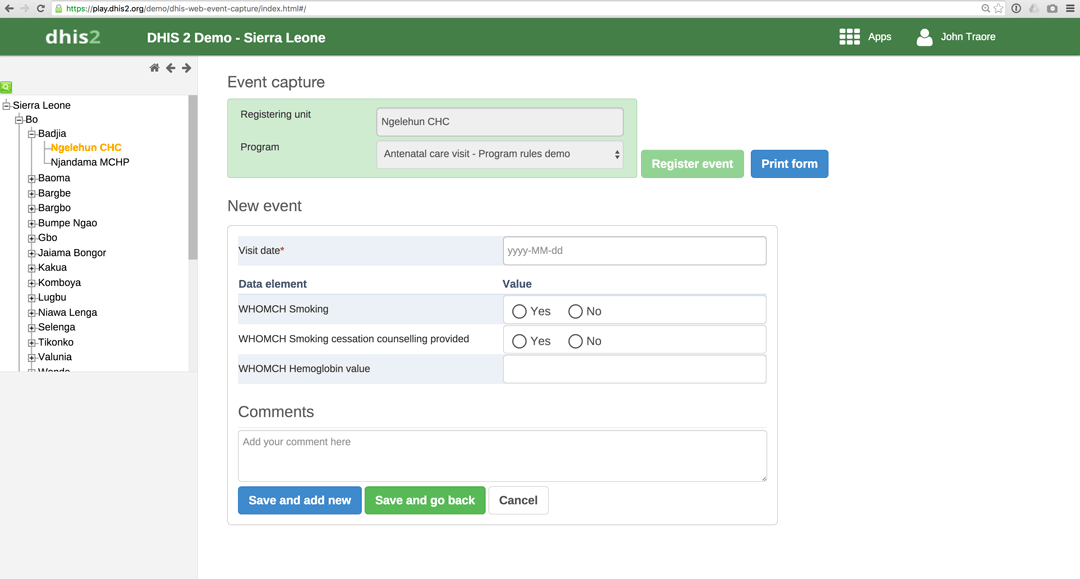Click the Visit date input field

[634, 251]
